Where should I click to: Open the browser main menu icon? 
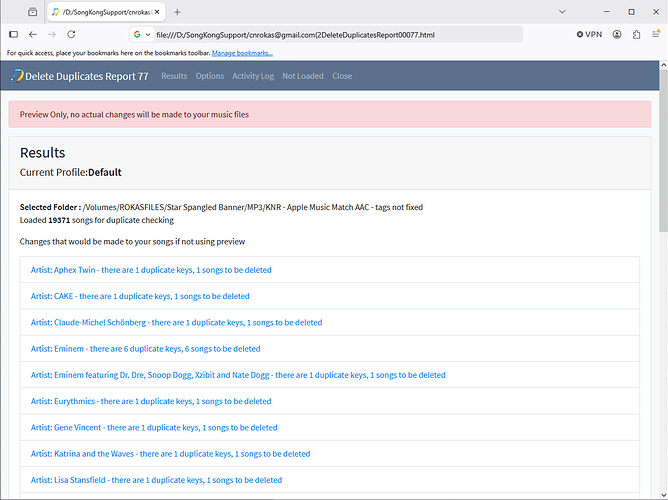click(656, 34)
